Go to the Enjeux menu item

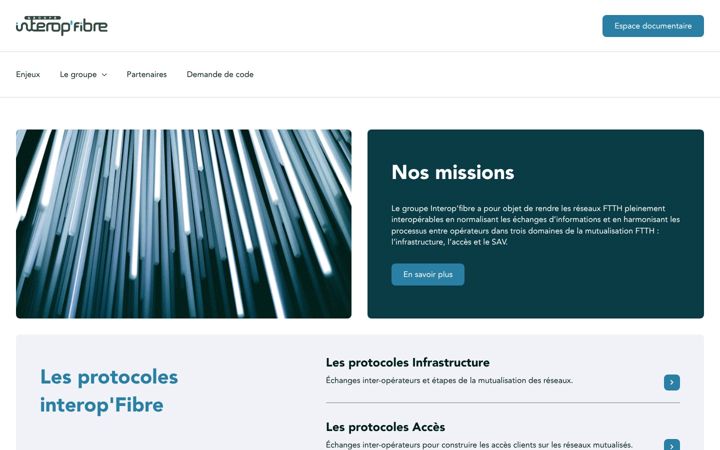point(28,74)
